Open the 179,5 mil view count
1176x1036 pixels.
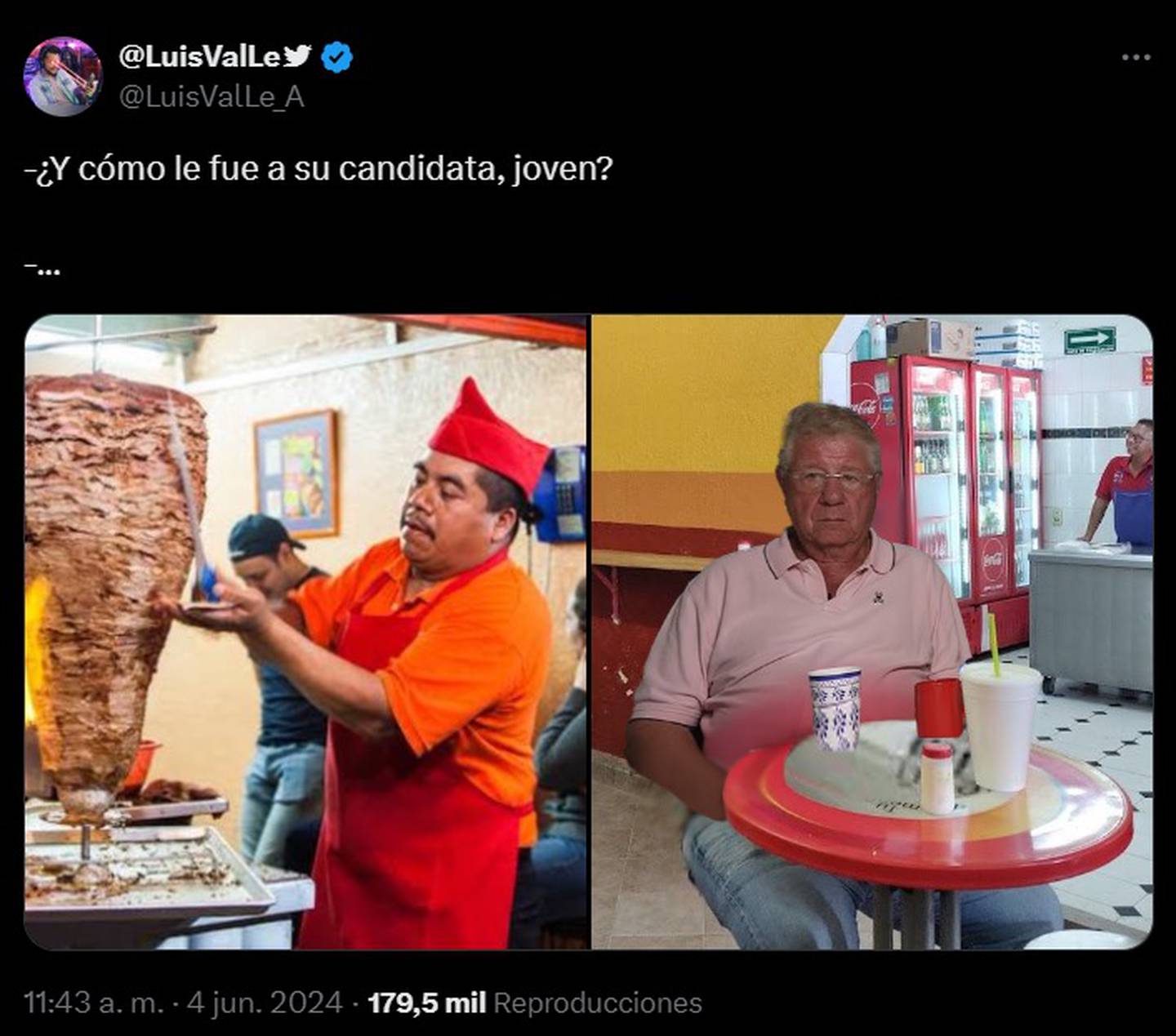click(x=427, y=1003)
